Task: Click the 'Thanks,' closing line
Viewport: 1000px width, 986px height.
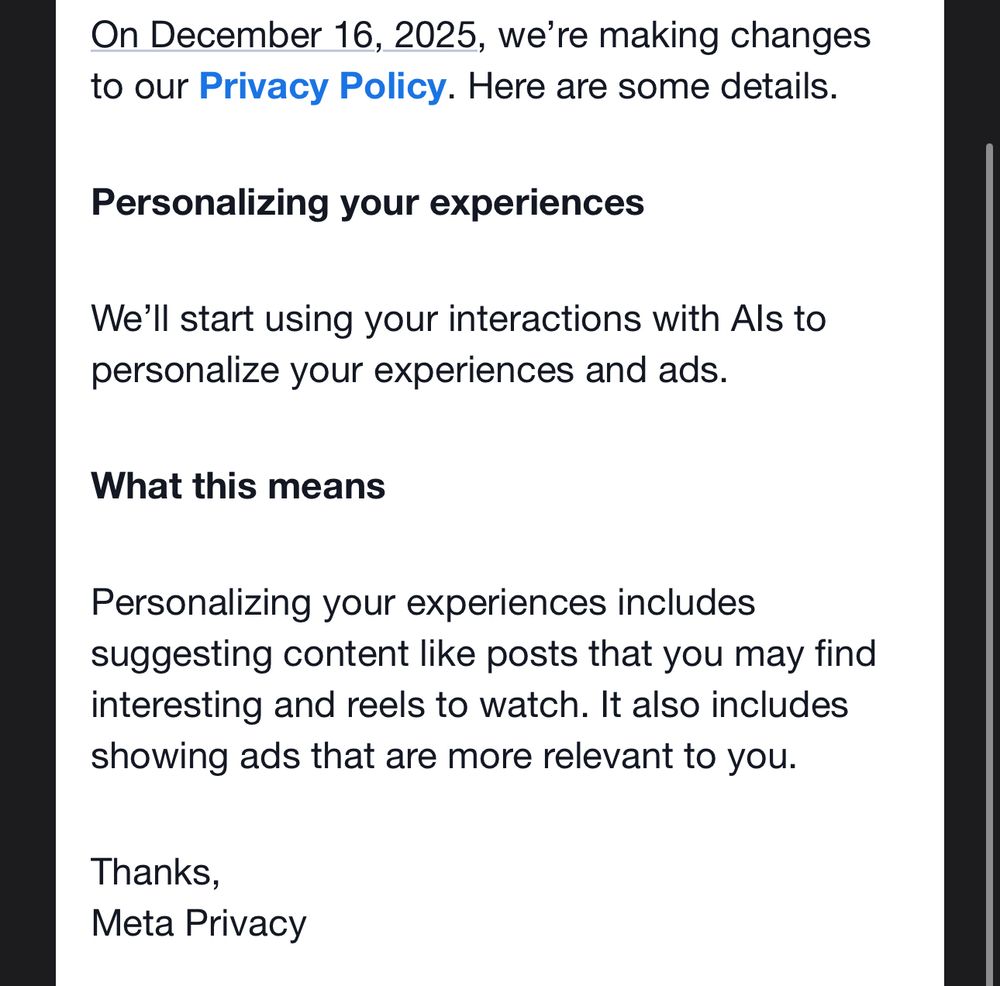Action: tap(155, 871)
